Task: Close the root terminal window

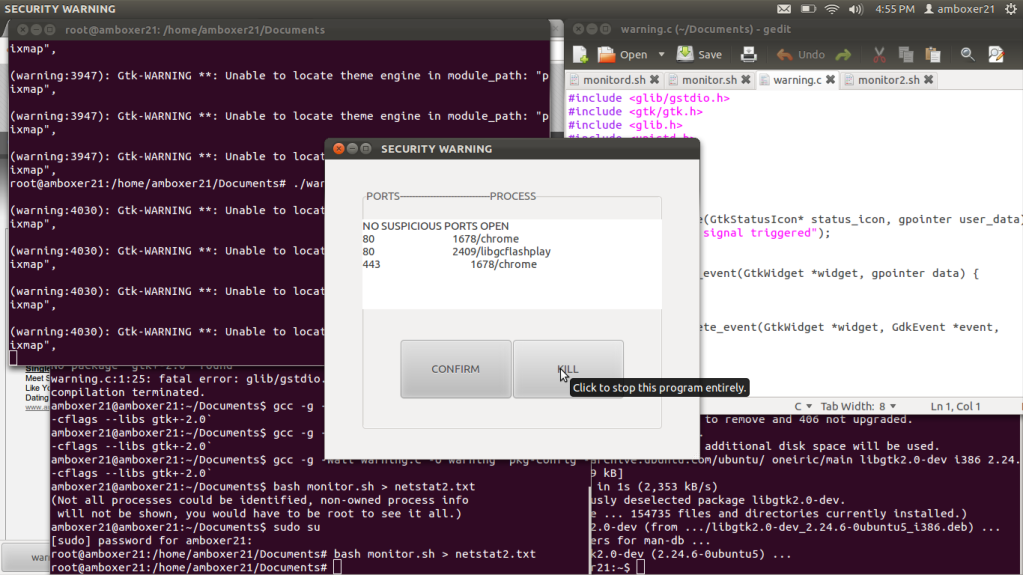Action: (x=23, y=29)
